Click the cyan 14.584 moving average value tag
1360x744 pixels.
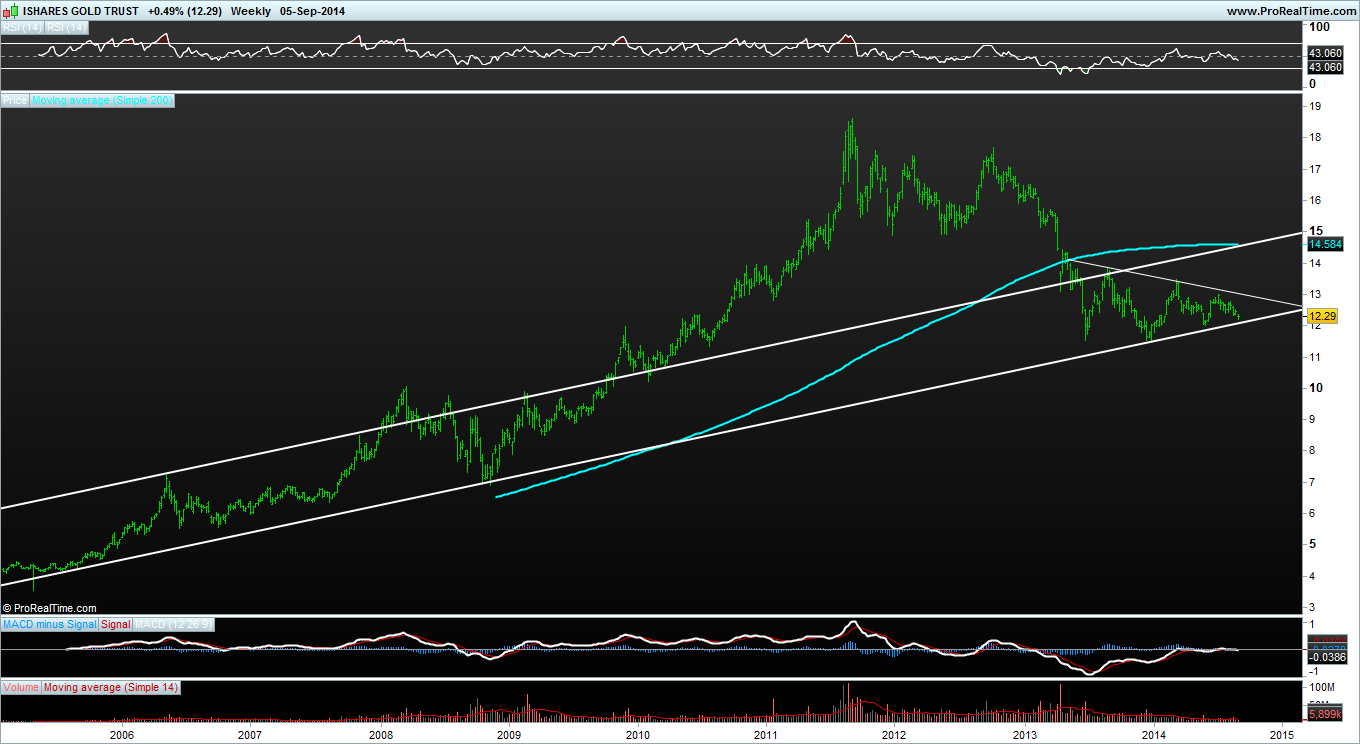pos(1324,244)
